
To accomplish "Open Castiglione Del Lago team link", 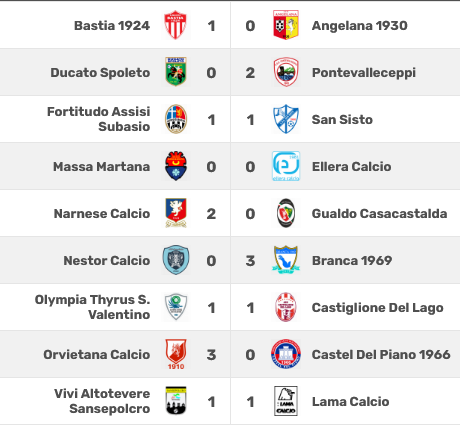I will click(377, 308).
